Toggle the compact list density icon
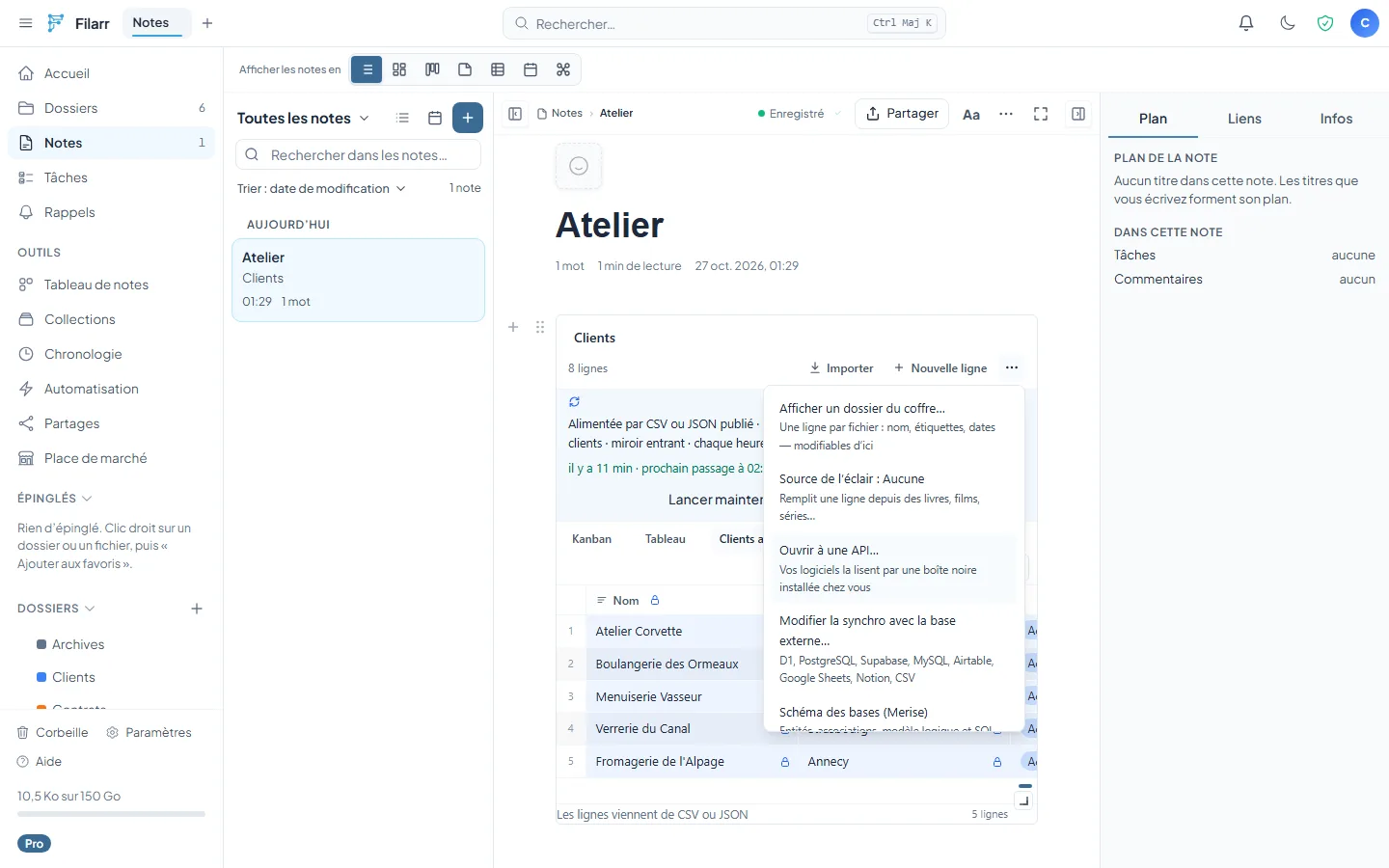This screenshot has height=868, width=1389. [x=402, y=118]
